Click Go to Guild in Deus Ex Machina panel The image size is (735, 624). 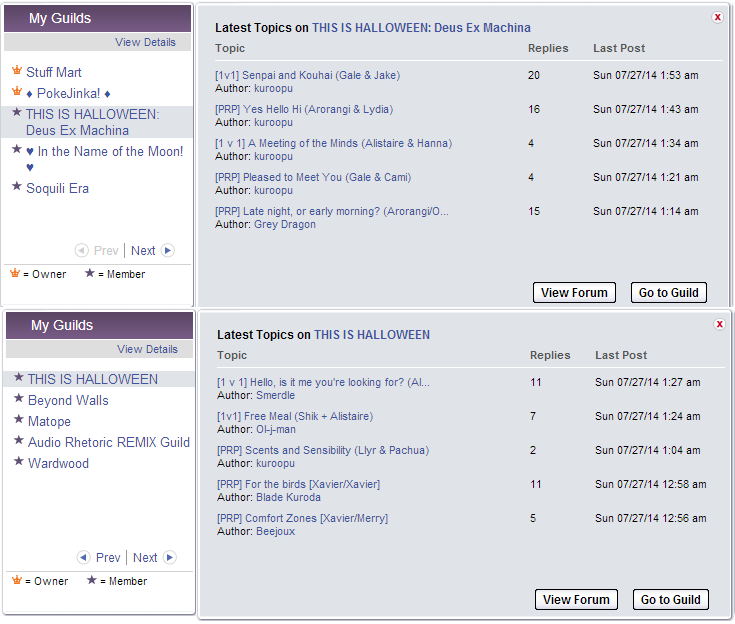pos(668,293)
